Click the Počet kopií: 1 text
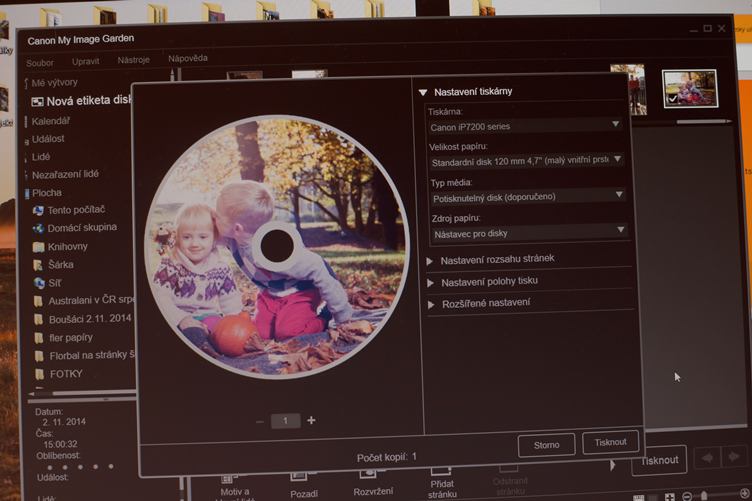 pos(387,457)
